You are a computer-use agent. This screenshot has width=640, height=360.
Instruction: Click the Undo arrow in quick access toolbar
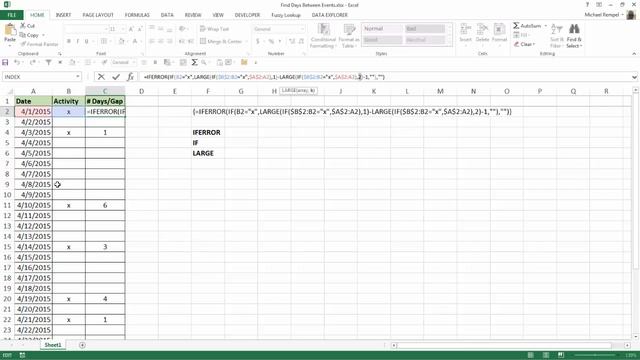tap(17, 62)
